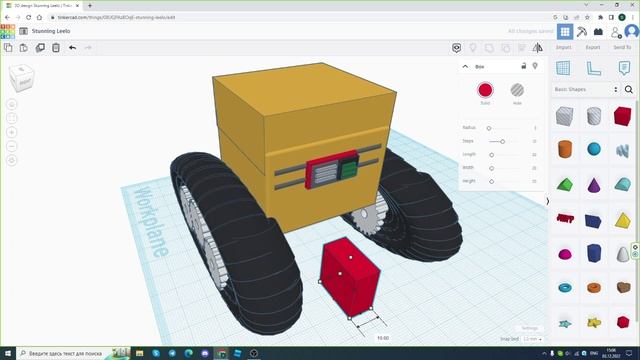
Task: Search shapes with the magnifier icon
Action: [x=629, y=89]
